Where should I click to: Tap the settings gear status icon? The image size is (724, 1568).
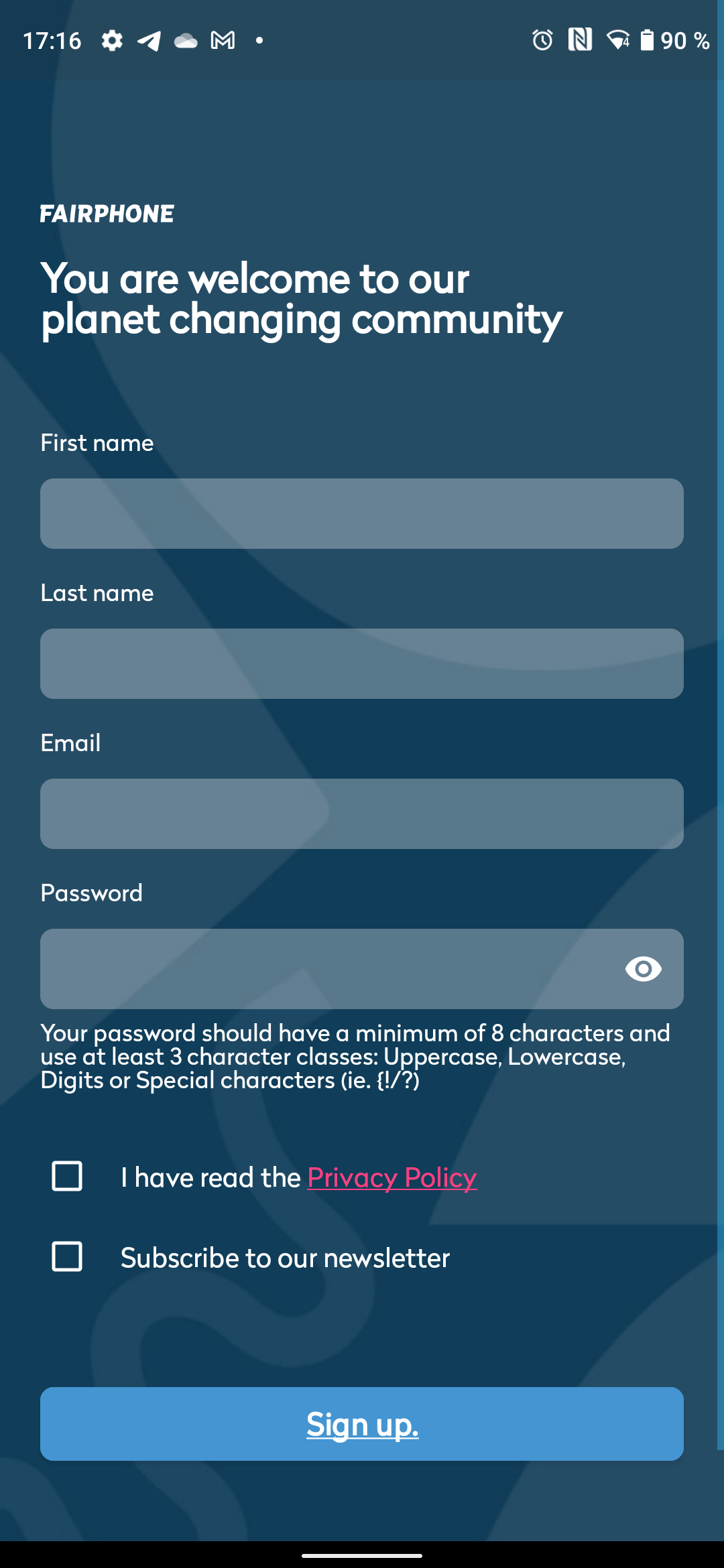112,41
